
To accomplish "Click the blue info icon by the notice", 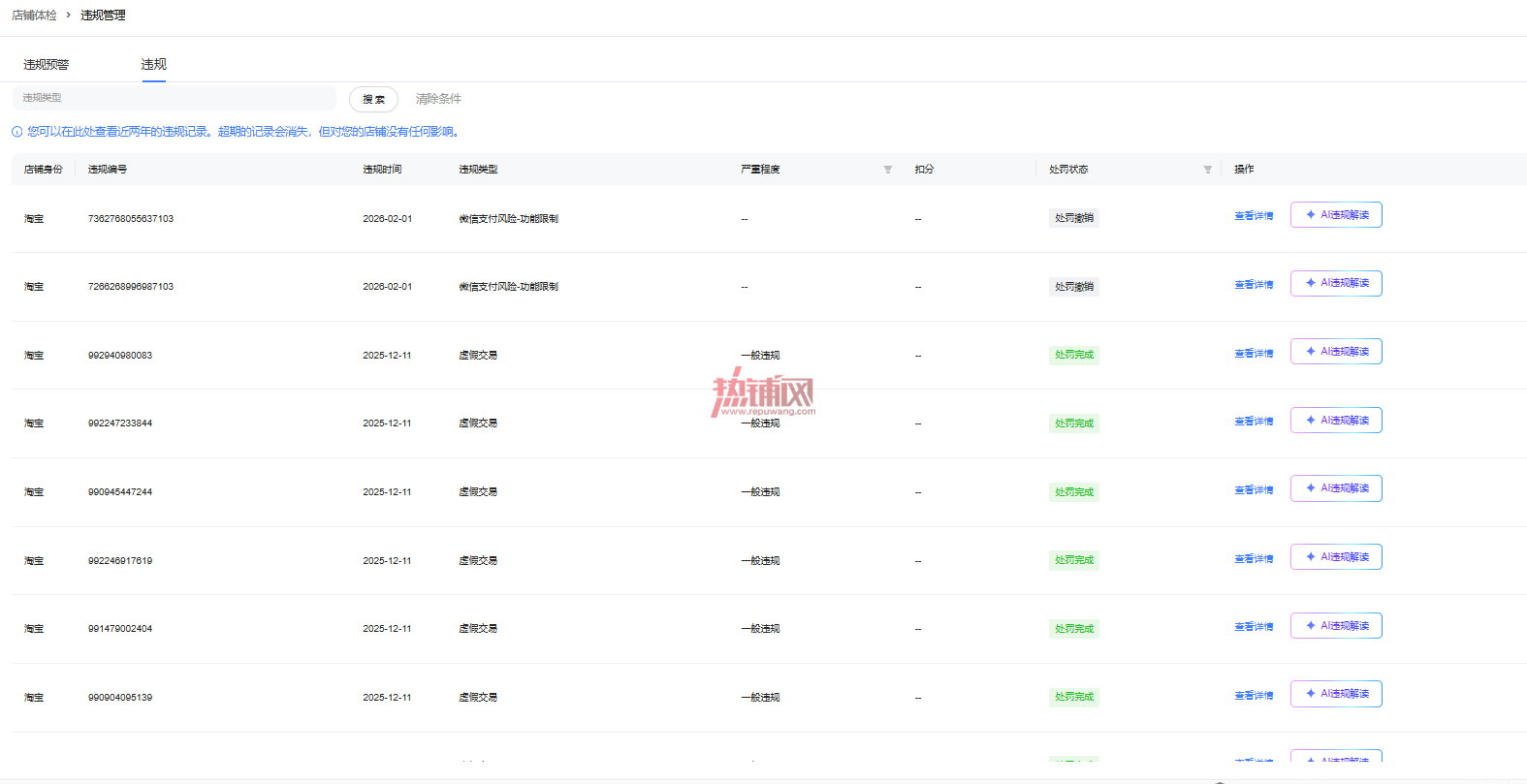I will click(x=17, y=132).
